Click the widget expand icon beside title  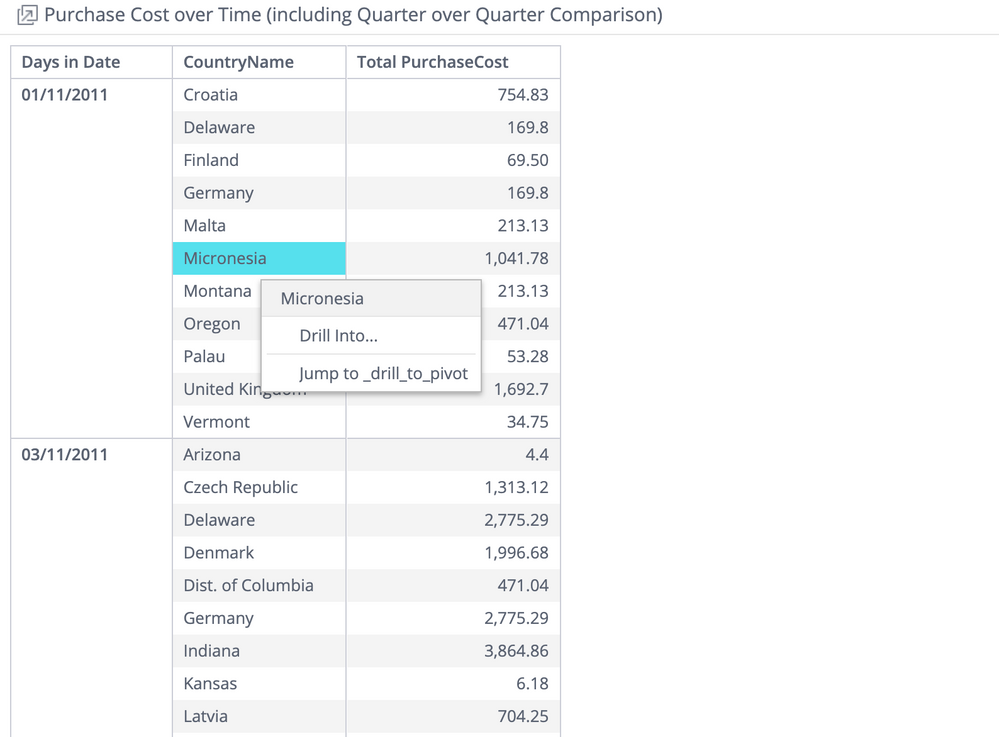[27, 16]
